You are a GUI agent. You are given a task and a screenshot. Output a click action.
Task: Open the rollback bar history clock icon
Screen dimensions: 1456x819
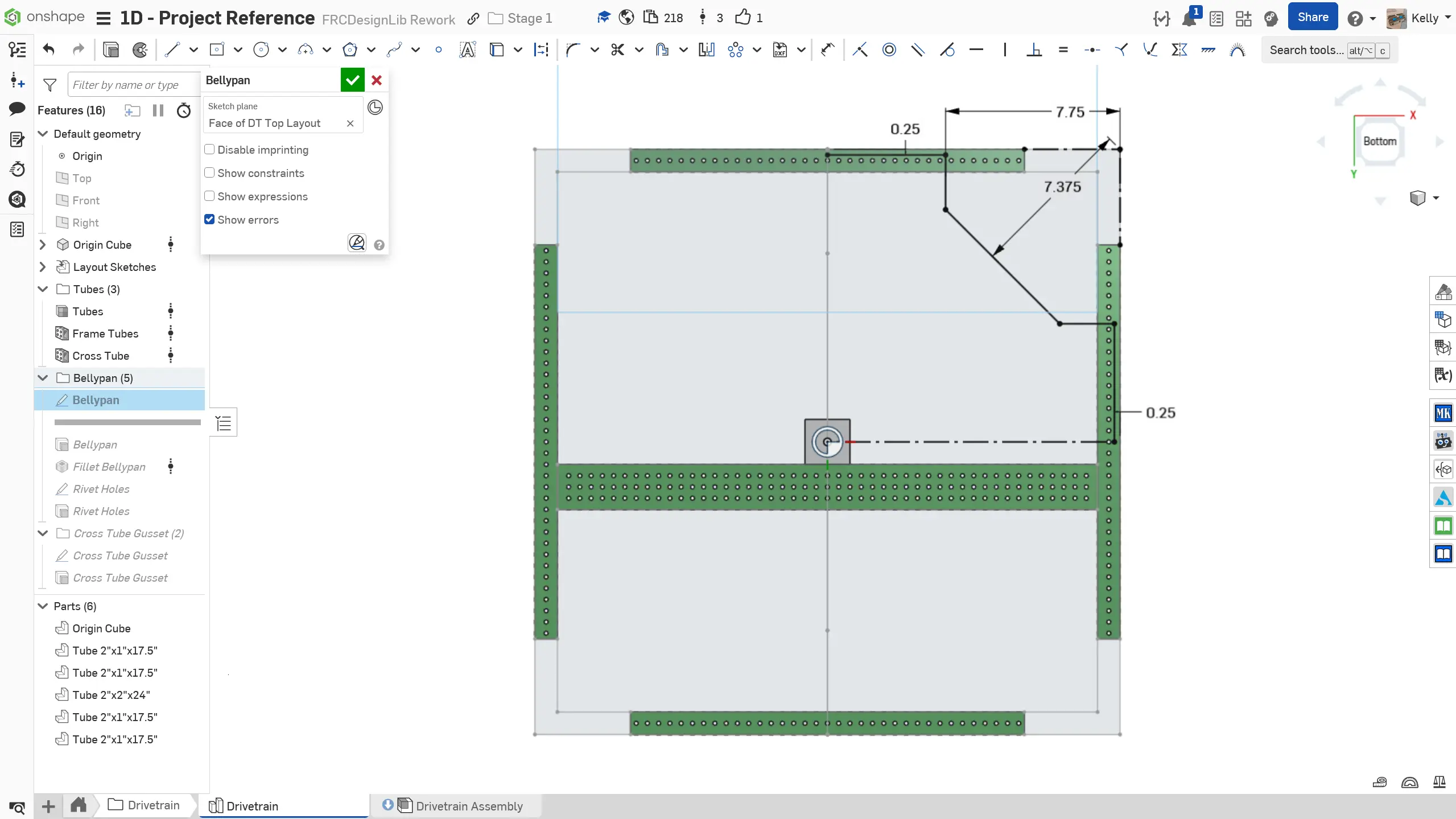(375, 107)
